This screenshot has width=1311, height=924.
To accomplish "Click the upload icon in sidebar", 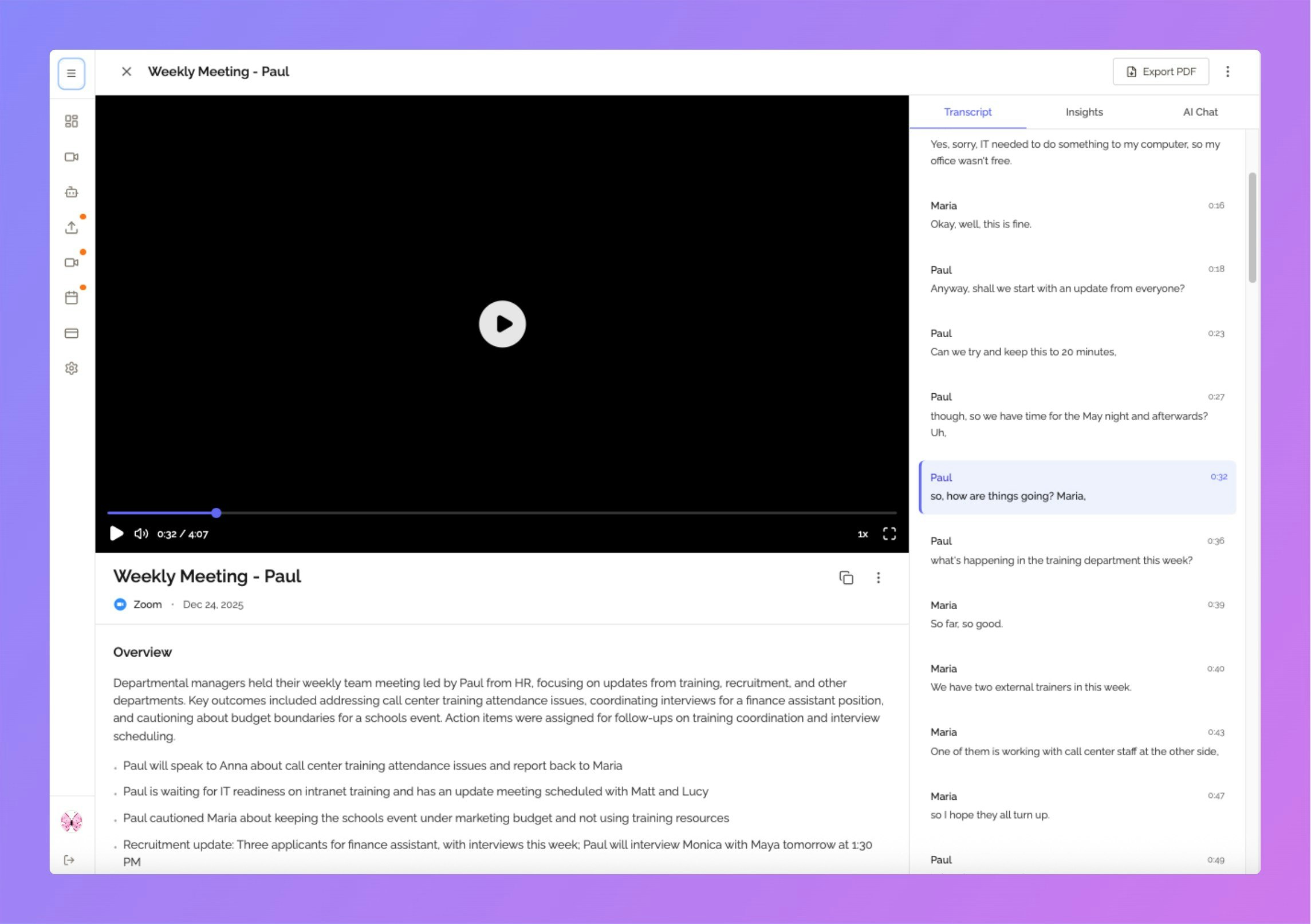I will pyautogui.click(x=71, y=228).
